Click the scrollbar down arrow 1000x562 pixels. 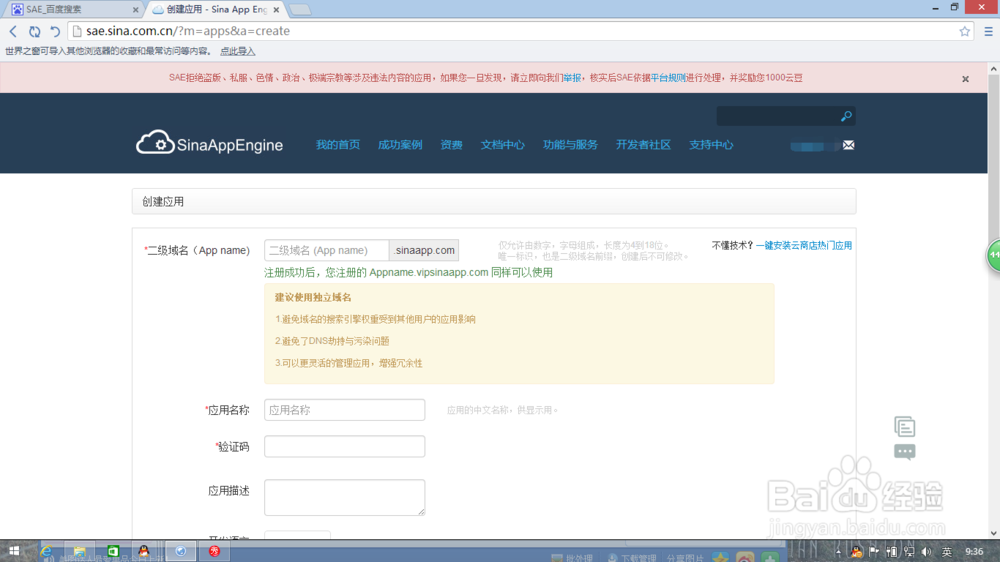coord(994,533)
